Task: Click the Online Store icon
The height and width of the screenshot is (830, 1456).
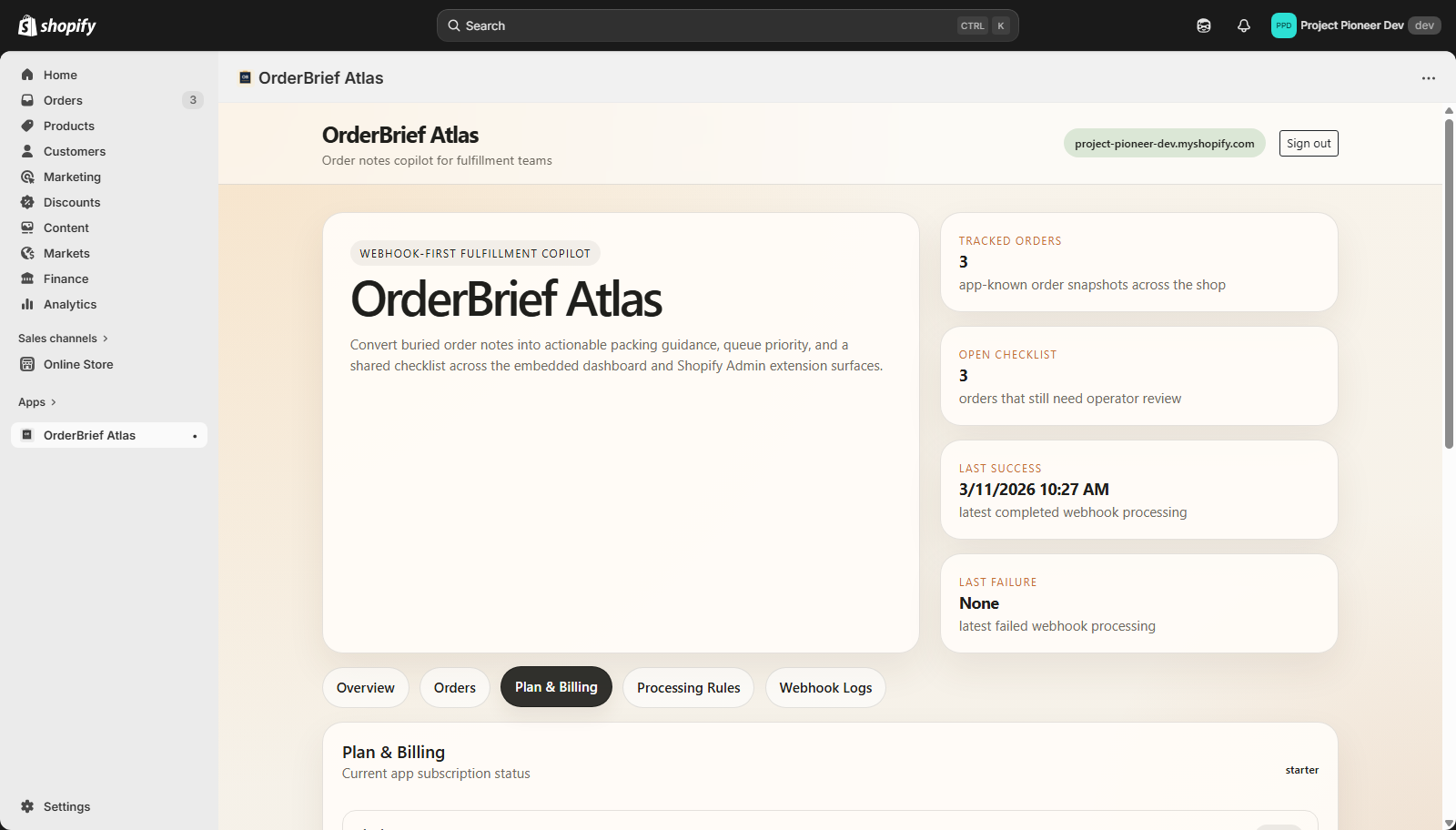Action: pyautogui.click(x=27, y=364)
